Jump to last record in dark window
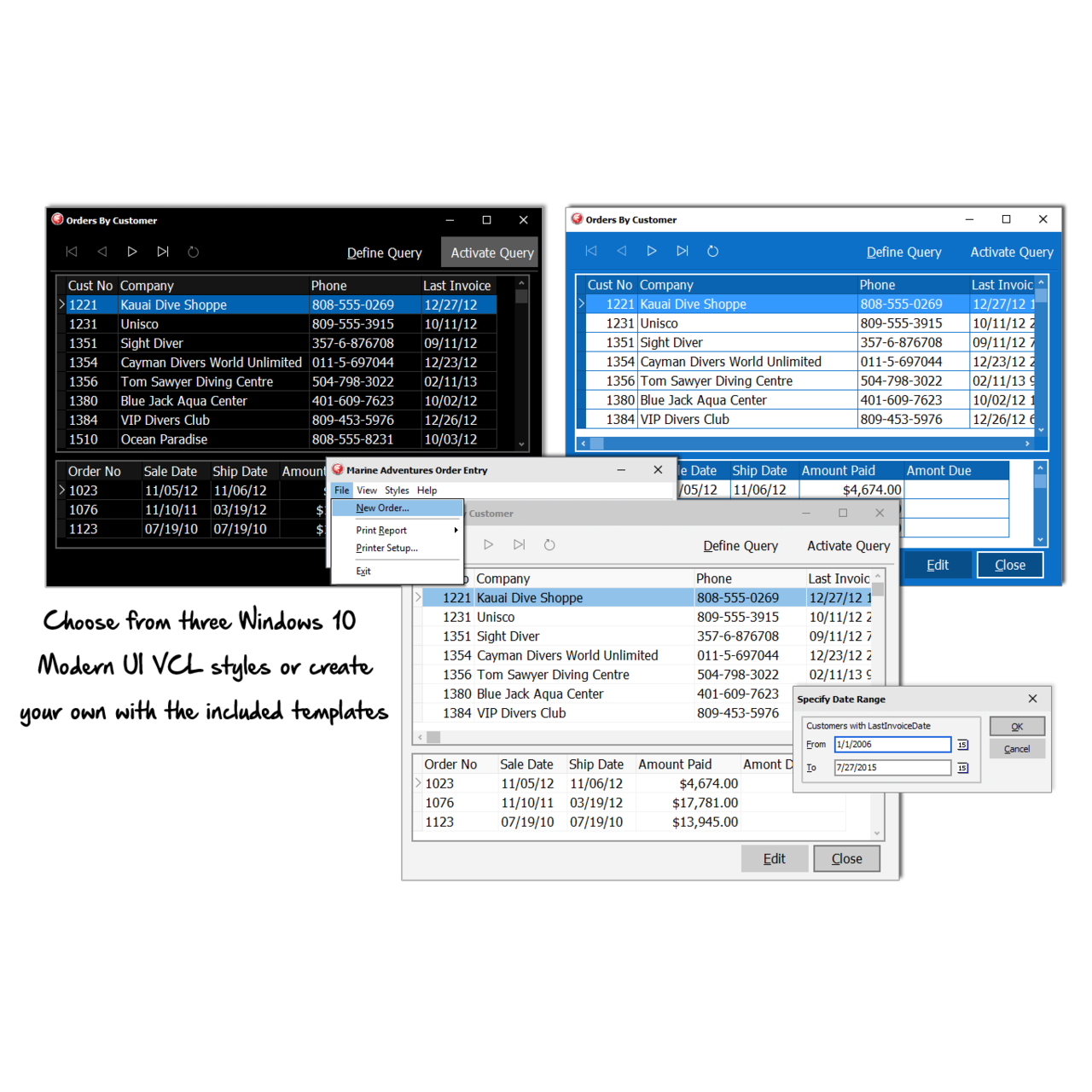Image resolution: width=1092 pixels, height=1092 pixels. [x=163, y=252]
